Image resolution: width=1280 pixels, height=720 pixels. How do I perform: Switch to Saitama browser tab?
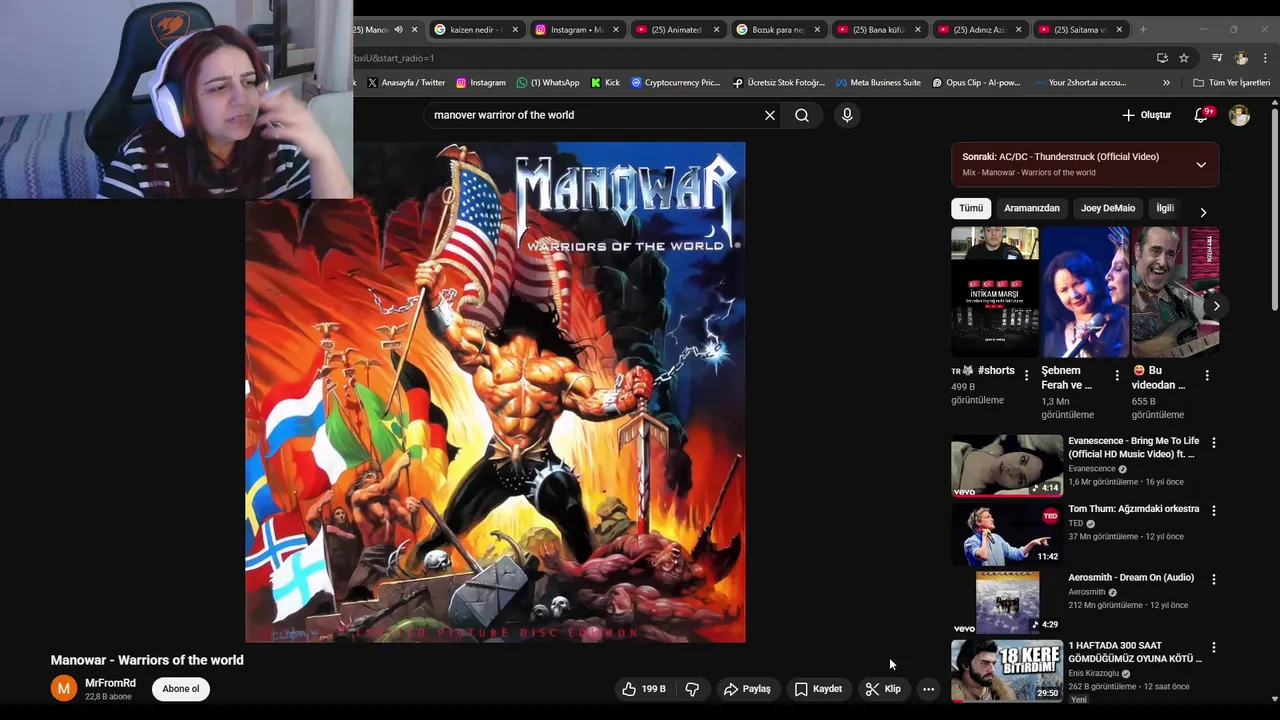[1080, 30]
